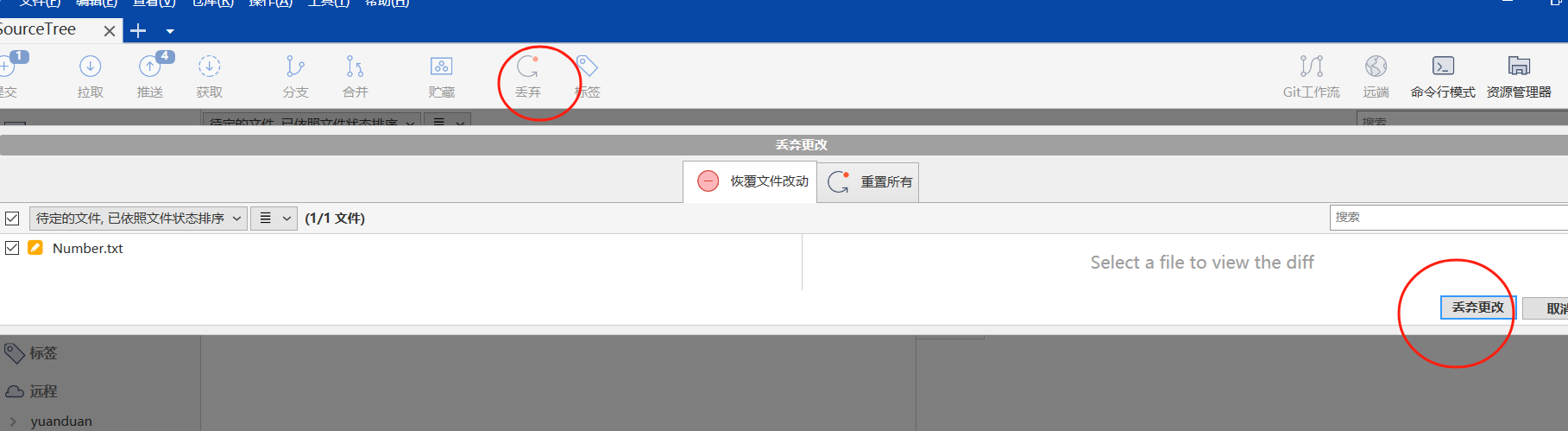1568x431 pixels.
Task: Toggle the select-all files checkbox
Action: [12, 219]
